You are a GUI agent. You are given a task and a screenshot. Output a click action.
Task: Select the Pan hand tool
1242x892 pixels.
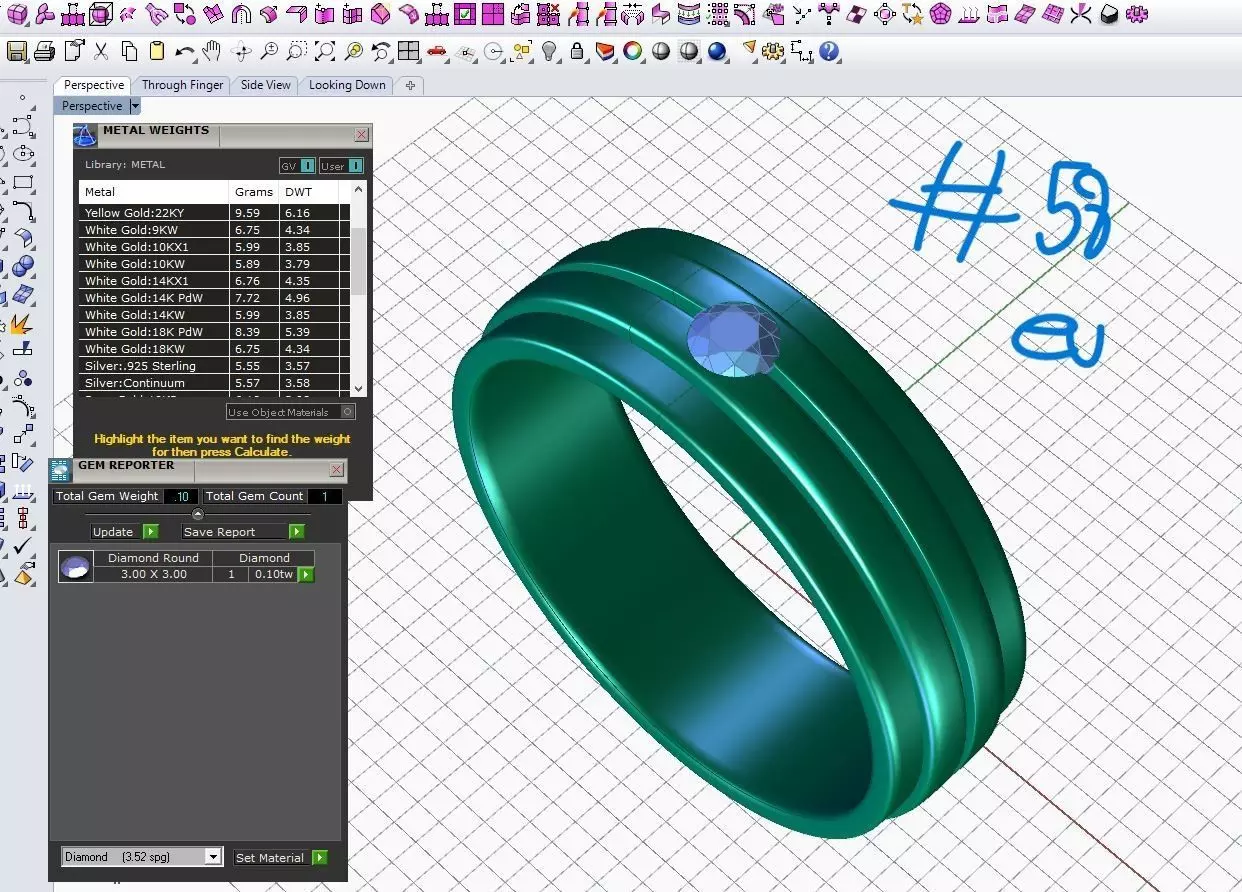point(211,51)
